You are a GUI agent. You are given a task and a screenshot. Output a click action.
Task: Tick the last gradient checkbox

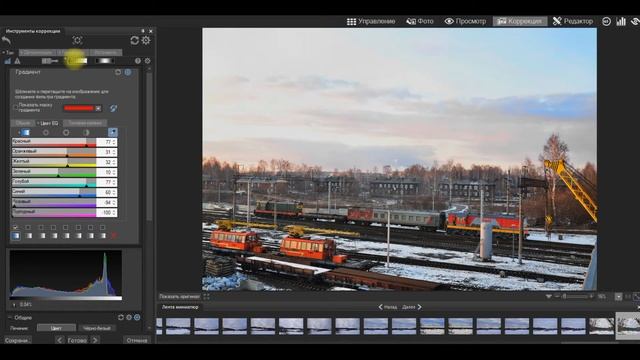pos(103,227)
